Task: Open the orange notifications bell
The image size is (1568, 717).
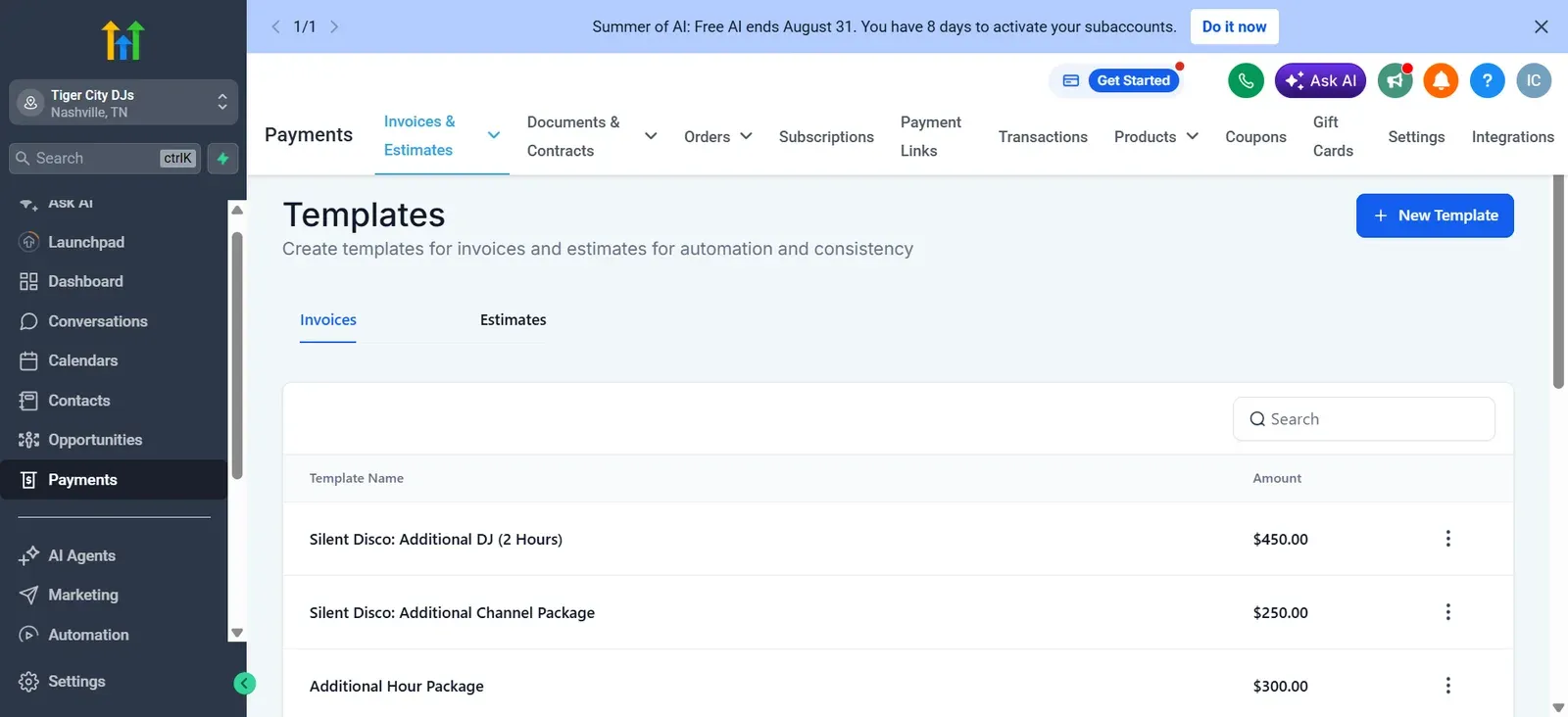Action: (x=1441, y=80)
